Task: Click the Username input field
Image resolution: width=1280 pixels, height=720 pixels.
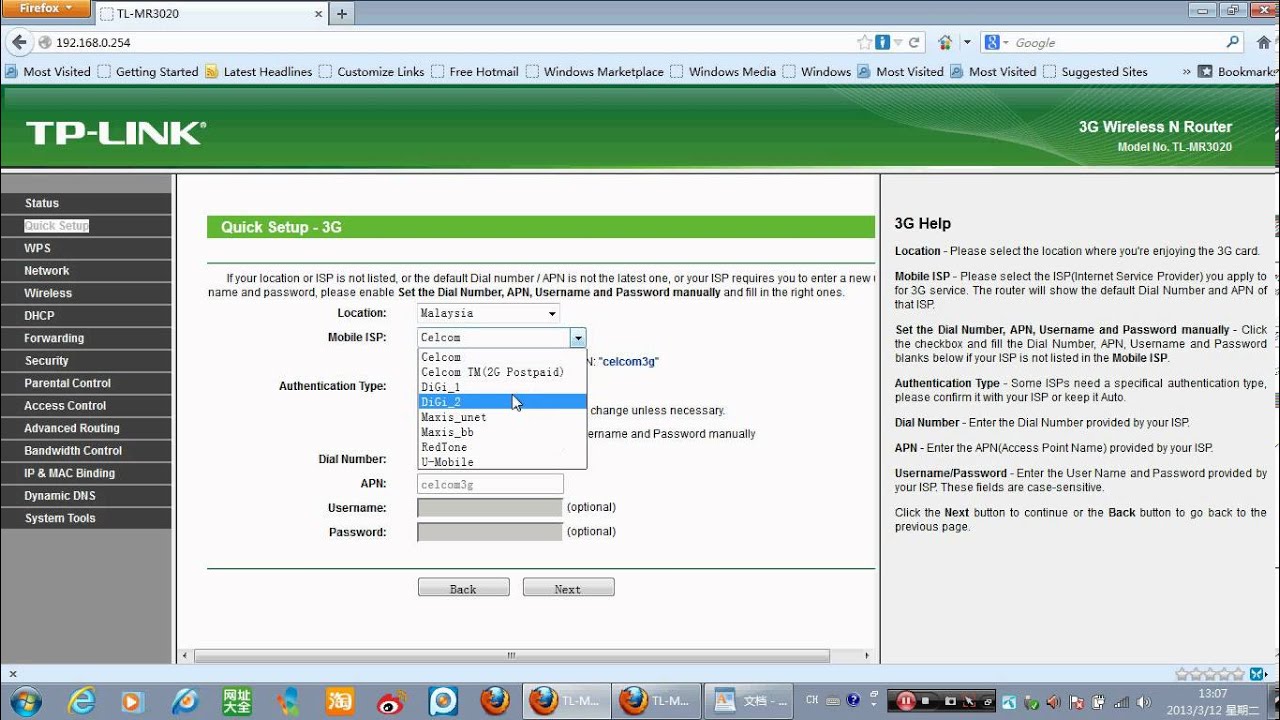Action: (490, 508)
